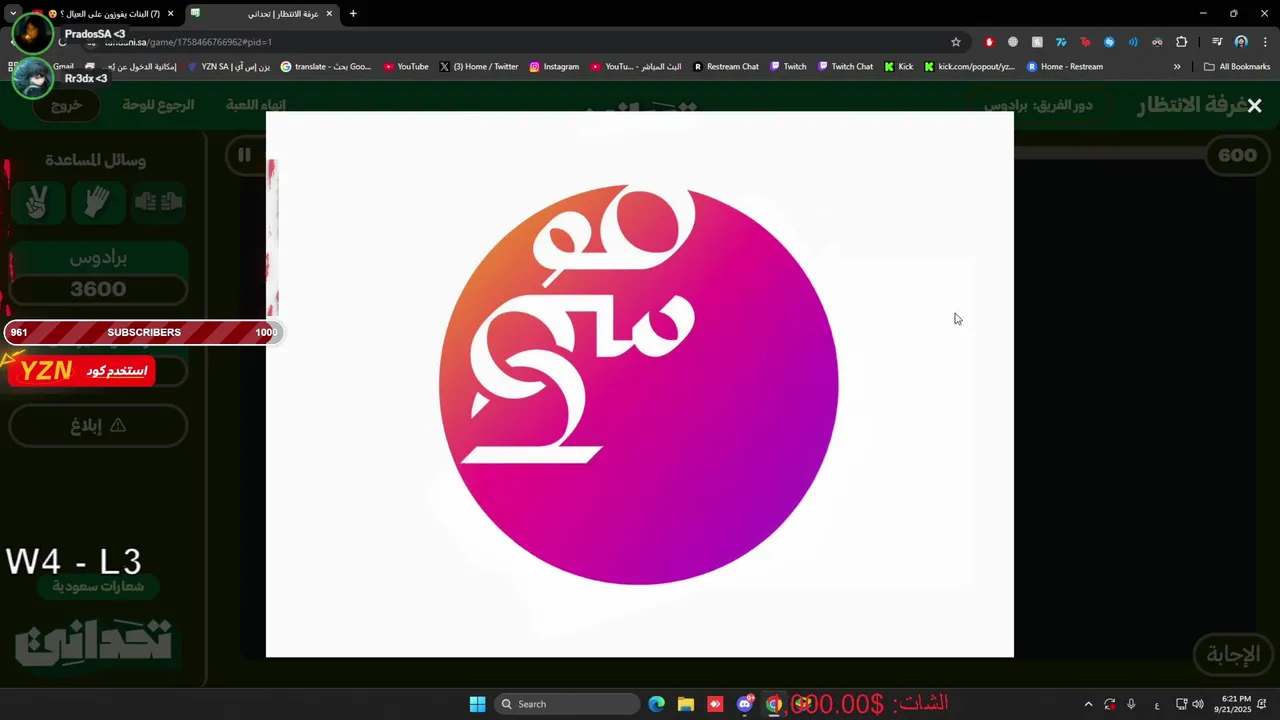Image resolution: width=1280 pixels, height=720 pixels.
Task: Open the البث المباشر YouTube bookmark
Action: [636, 67]
